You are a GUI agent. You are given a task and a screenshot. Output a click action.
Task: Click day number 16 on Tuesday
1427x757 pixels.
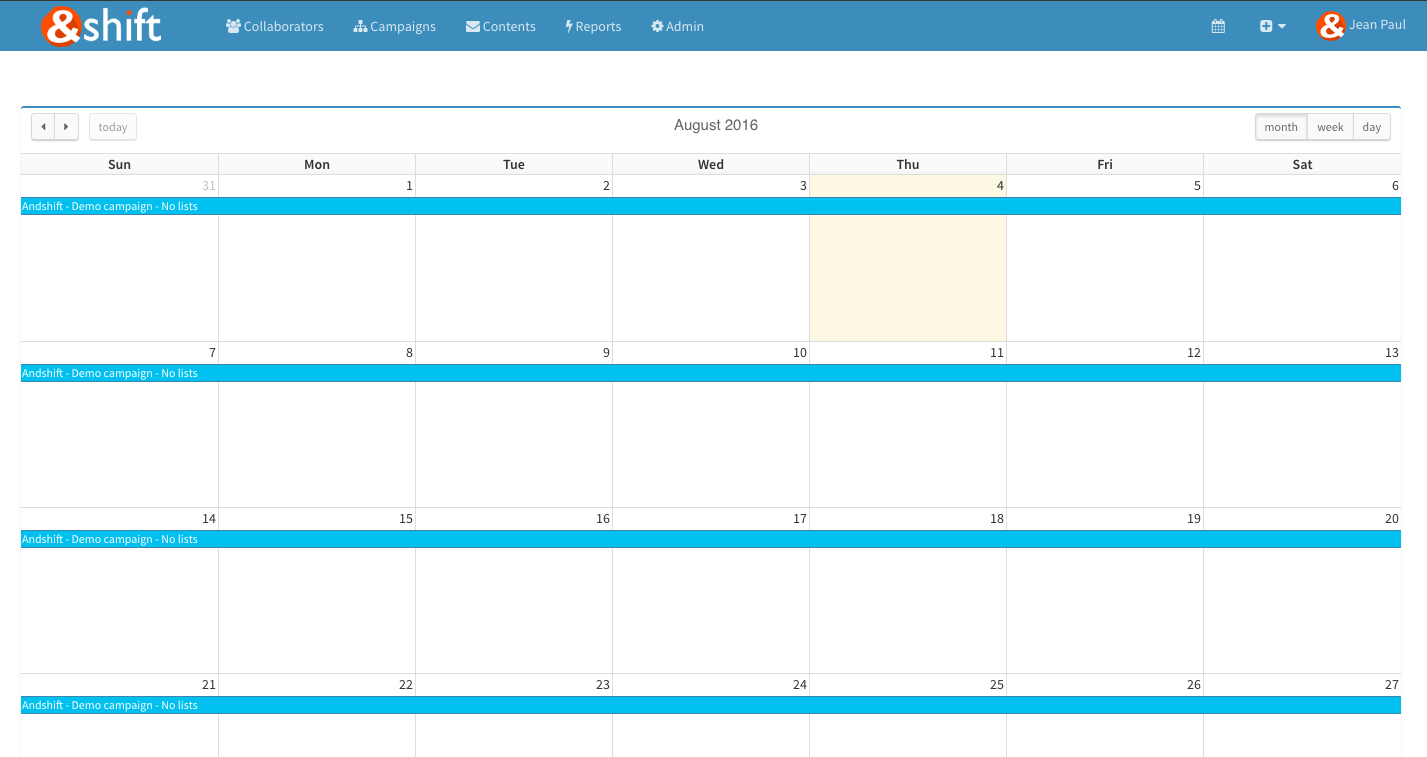tap(603, 519)
